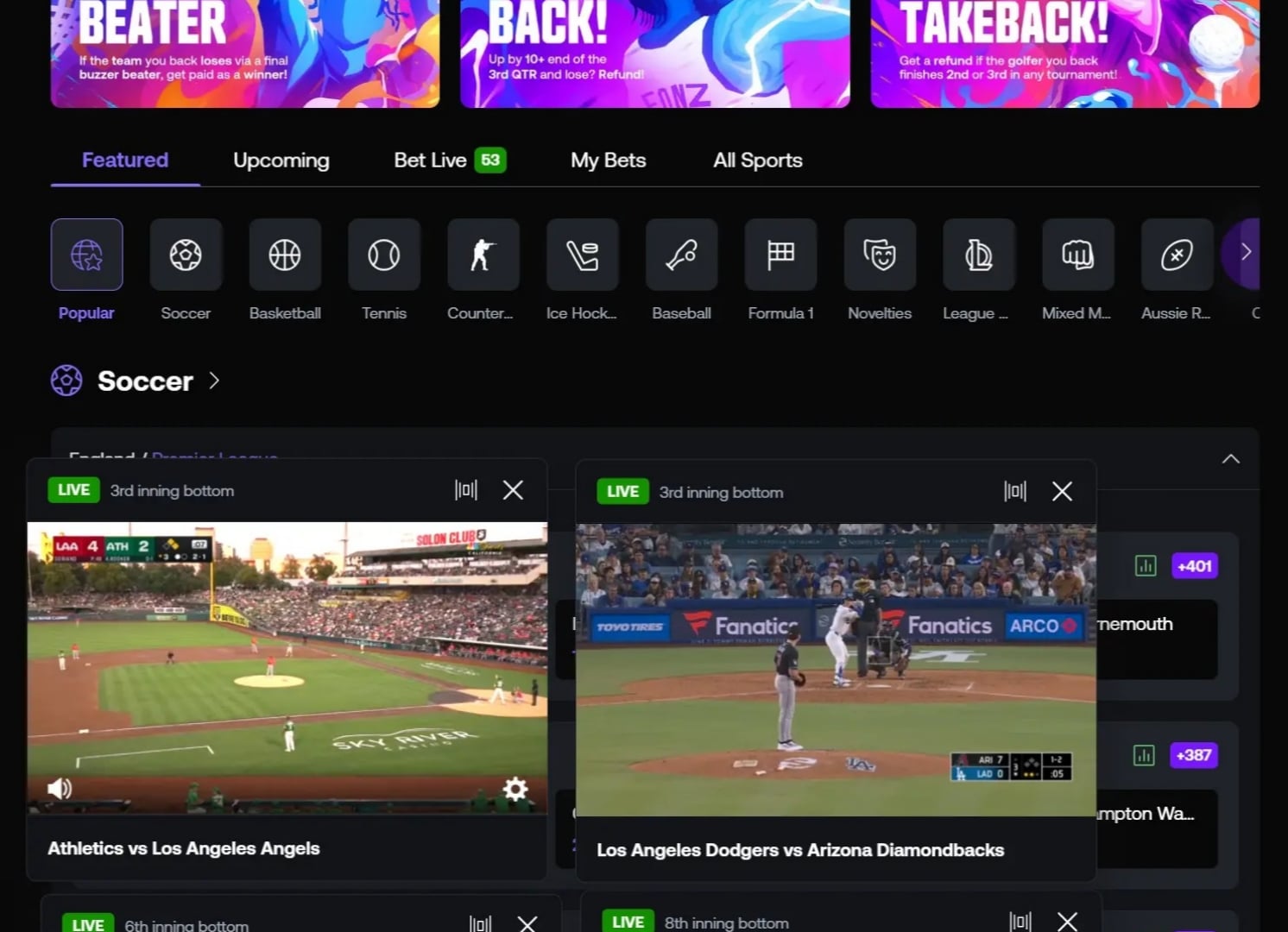Open the Basketball category icon
This screenshot has width=1288, height=932.
tap(285, 255)
